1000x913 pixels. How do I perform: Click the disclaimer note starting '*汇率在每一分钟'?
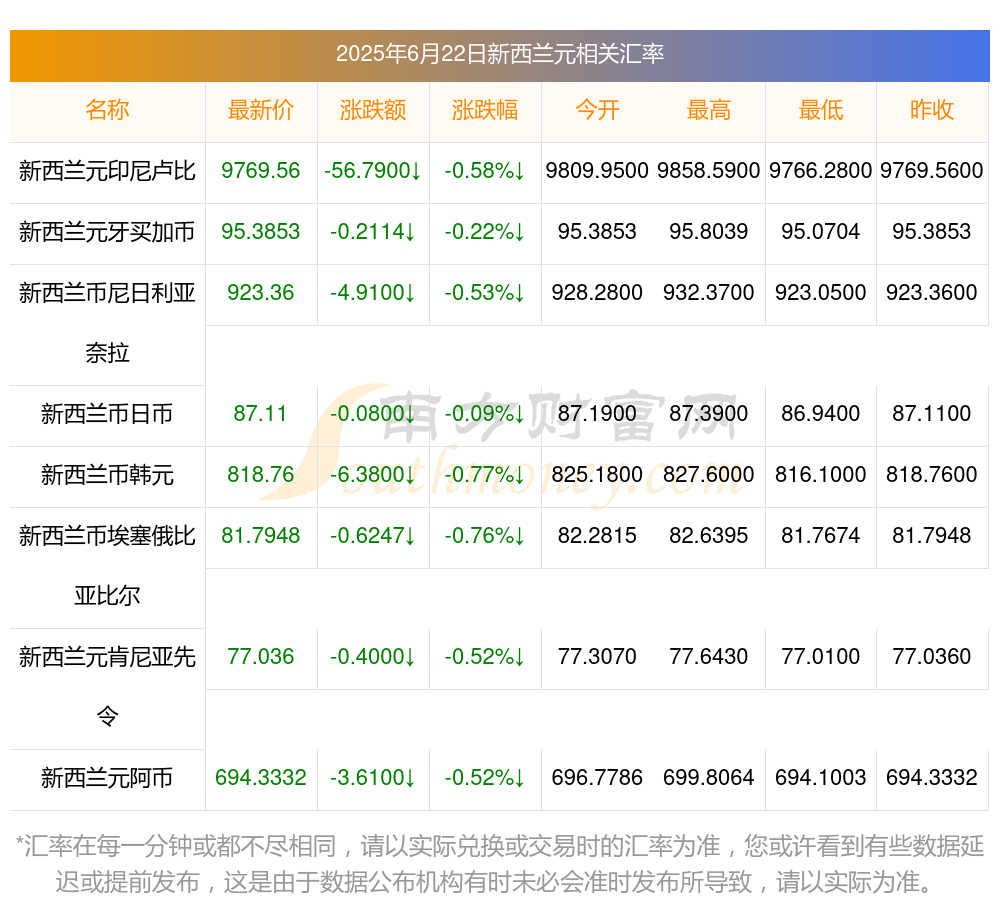coord(500,865)
